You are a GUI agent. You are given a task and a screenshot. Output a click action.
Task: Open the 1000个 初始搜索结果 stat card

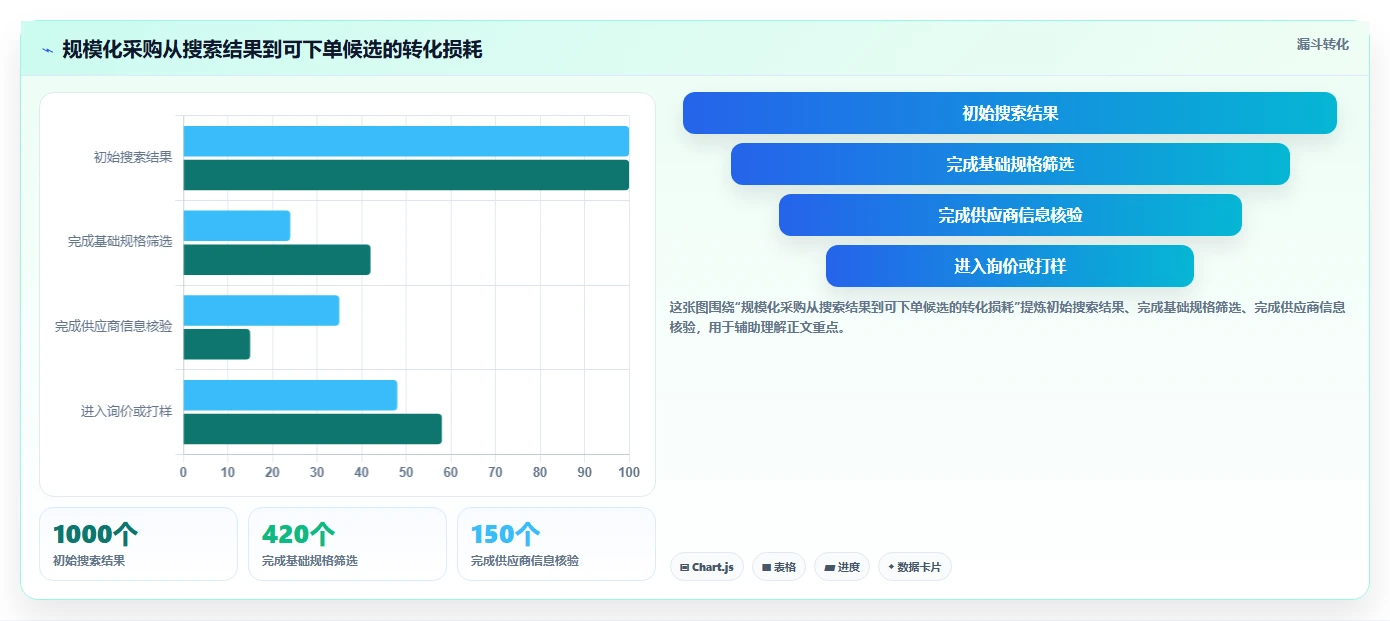coord(138,544)
